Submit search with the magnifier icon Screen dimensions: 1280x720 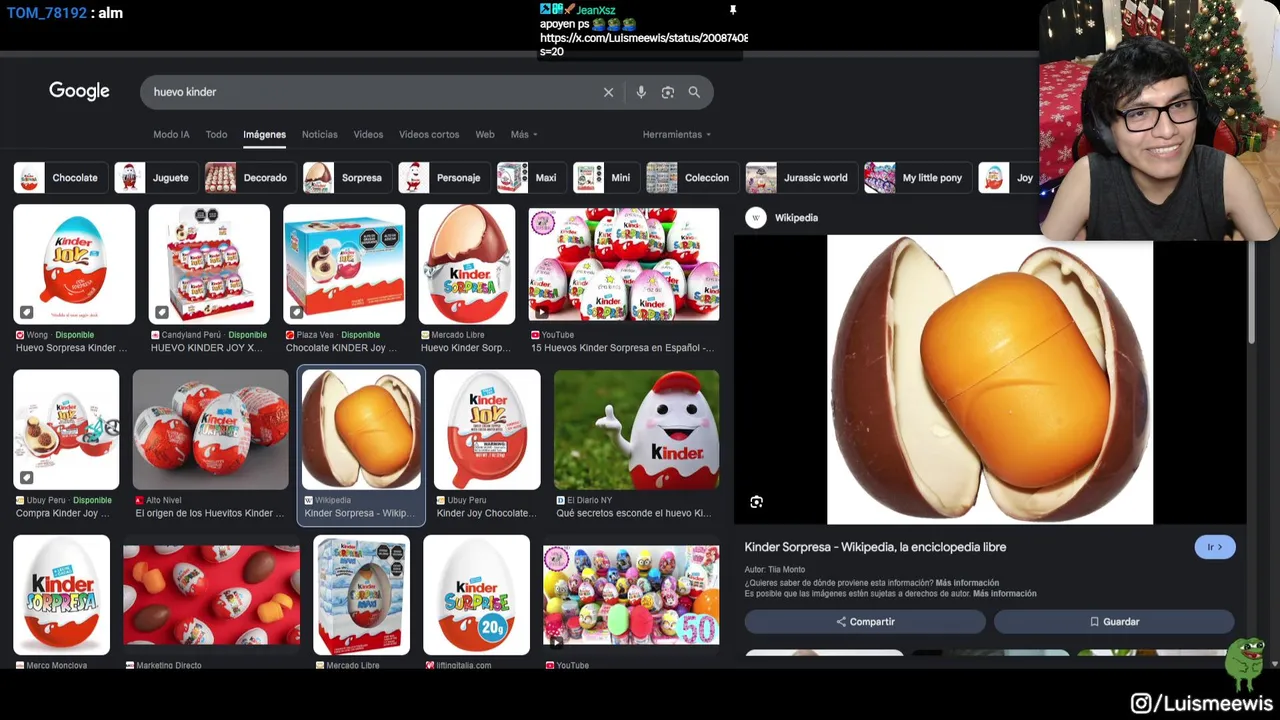pyautogui.click(x=694, y=92)
